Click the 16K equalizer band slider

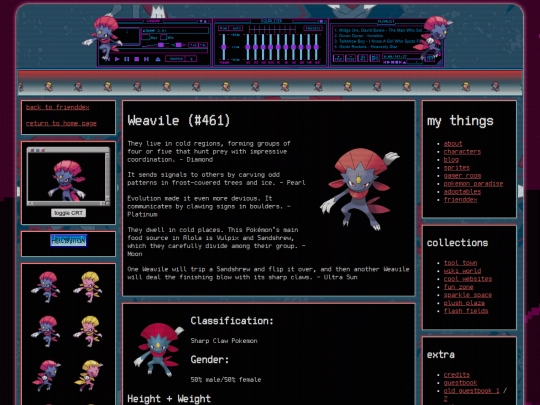(x=316, y=47)
